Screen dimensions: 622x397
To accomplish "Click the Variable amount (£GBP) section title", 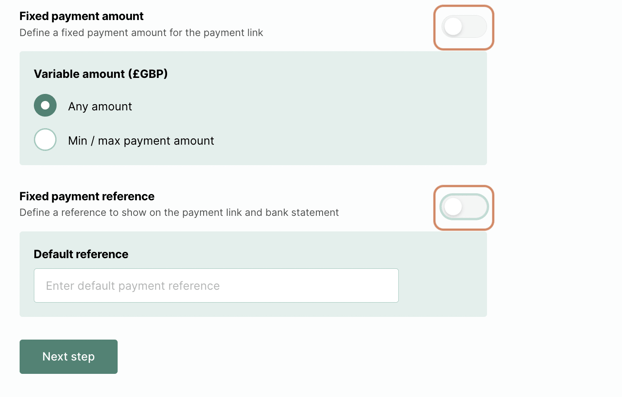I will [x=101, y=74].
